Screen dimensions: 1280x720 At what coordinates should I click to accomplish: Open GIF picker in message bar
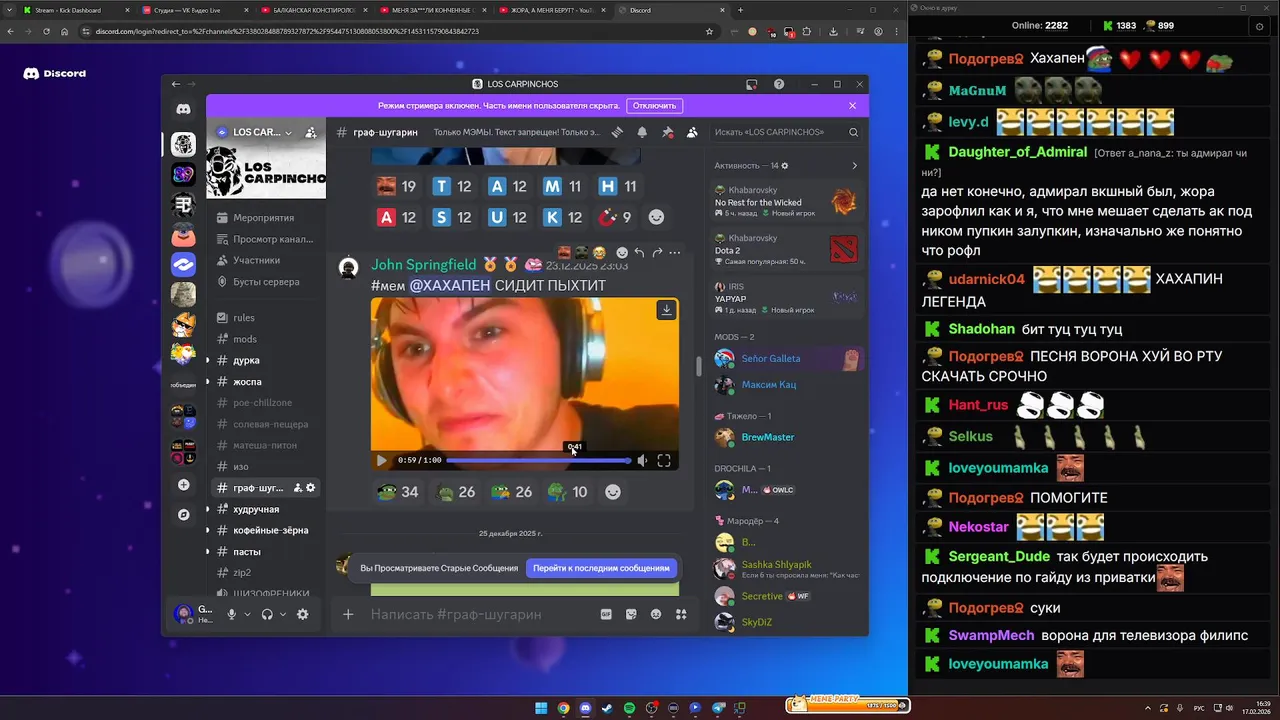[606, 614]
